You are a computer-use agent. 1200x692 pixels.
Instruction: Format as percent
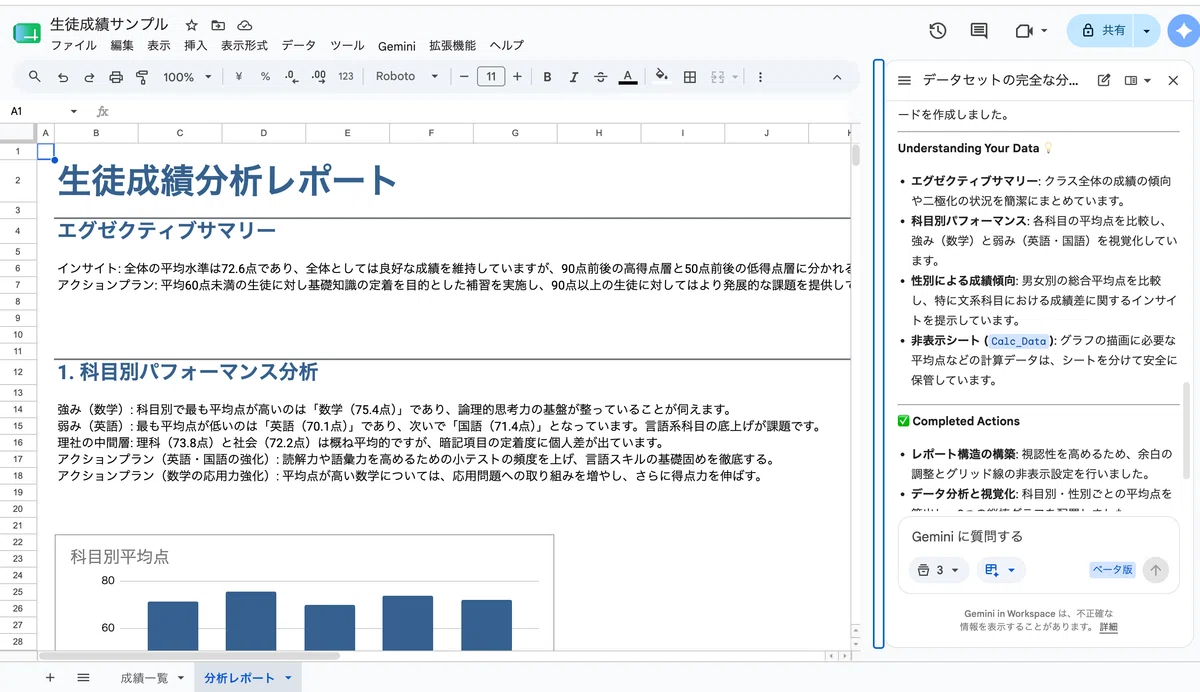point(265,77)
